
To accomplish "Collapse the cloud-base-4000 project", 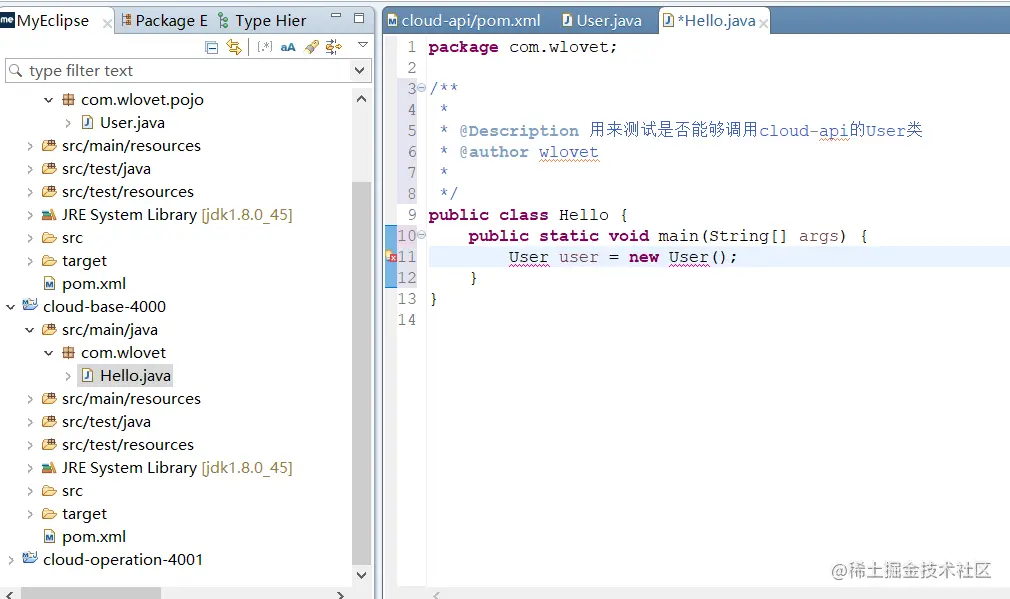I will coord(10,307).
